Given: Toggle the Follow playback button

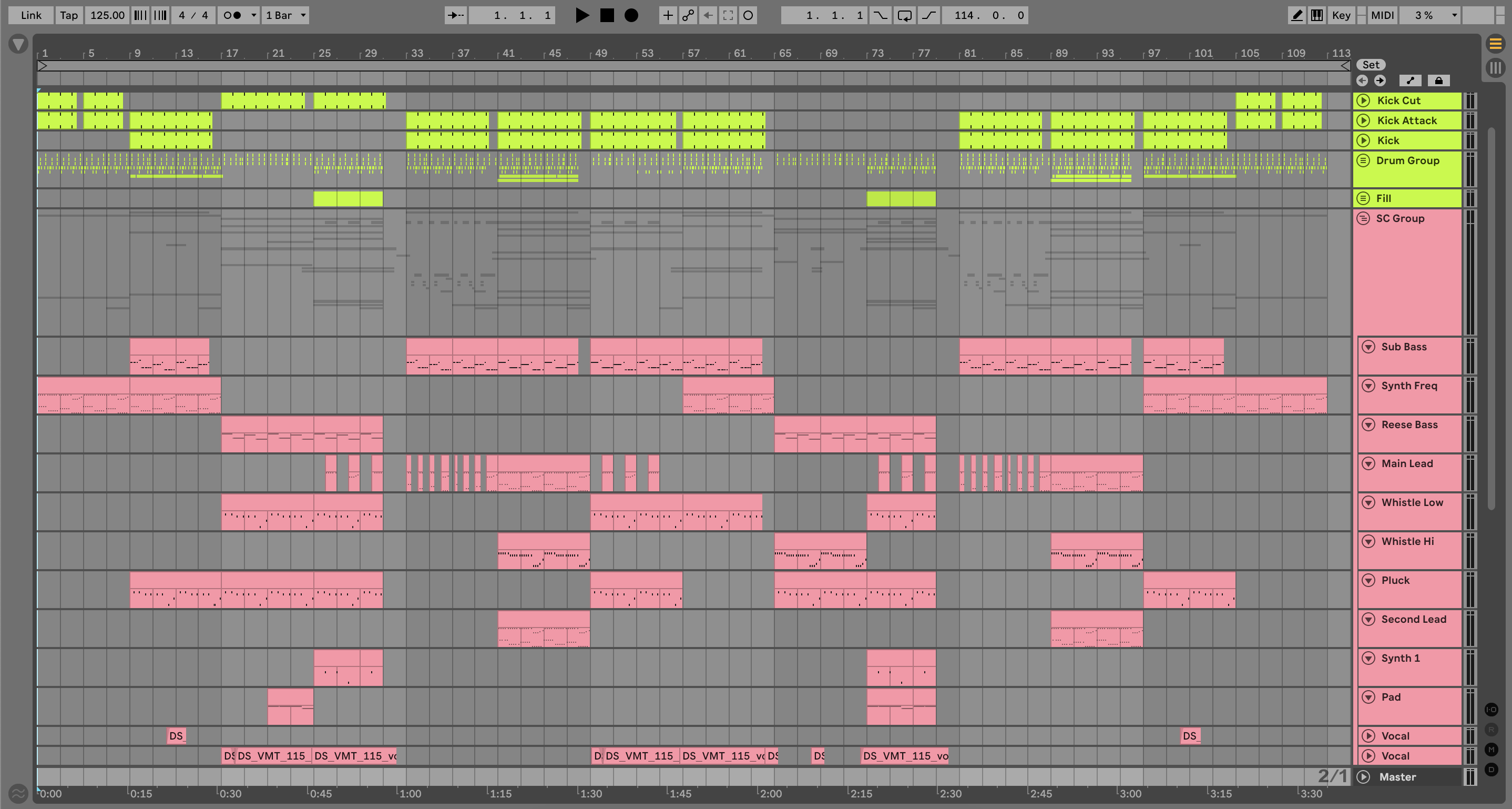Looking at the screenshot, I should point(455,15).
